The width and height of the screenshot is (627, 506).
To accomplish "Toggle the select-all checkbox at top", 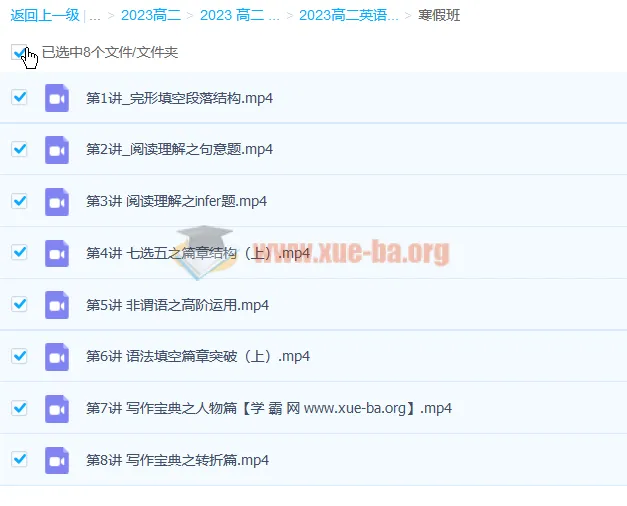I will pyautogui.click(x=19, y=52).
